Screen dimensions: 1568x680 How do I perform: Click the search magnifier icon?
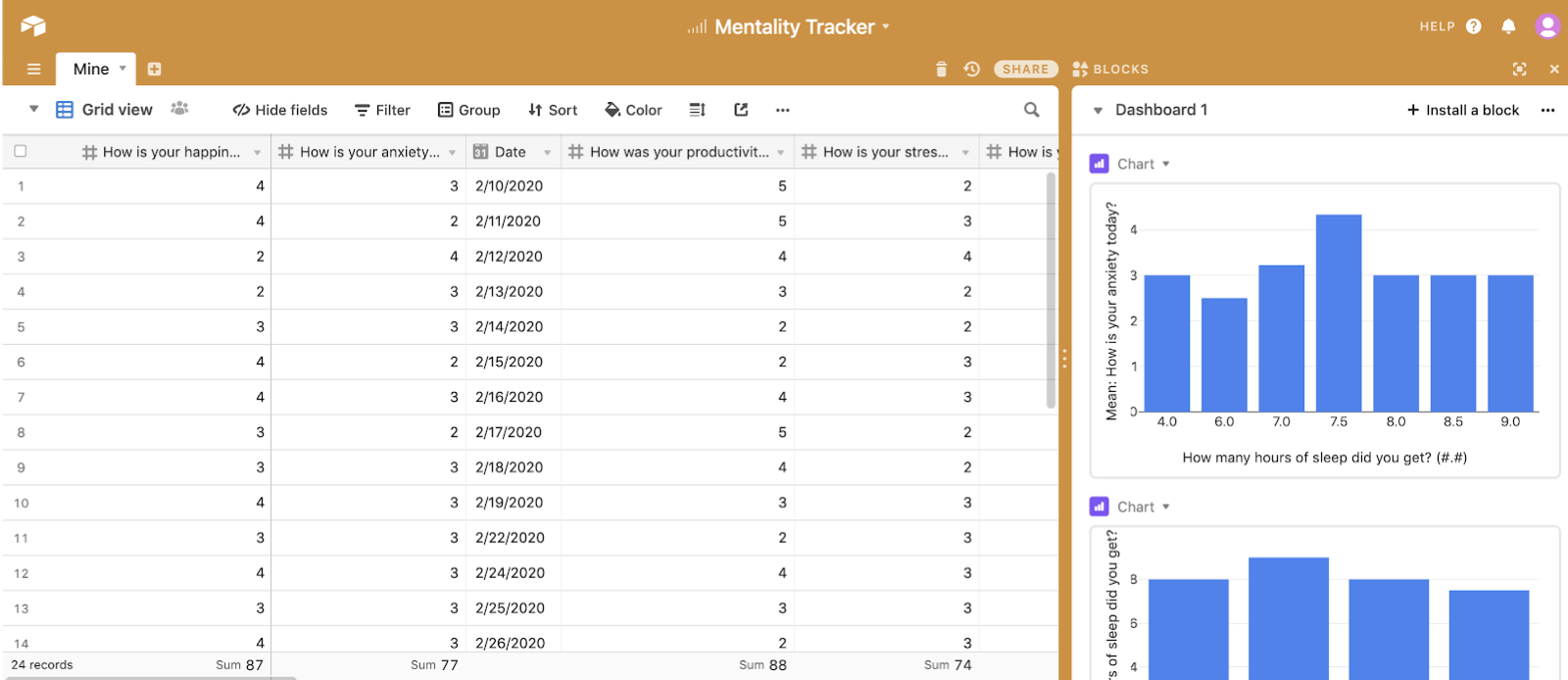point(1031,110)
